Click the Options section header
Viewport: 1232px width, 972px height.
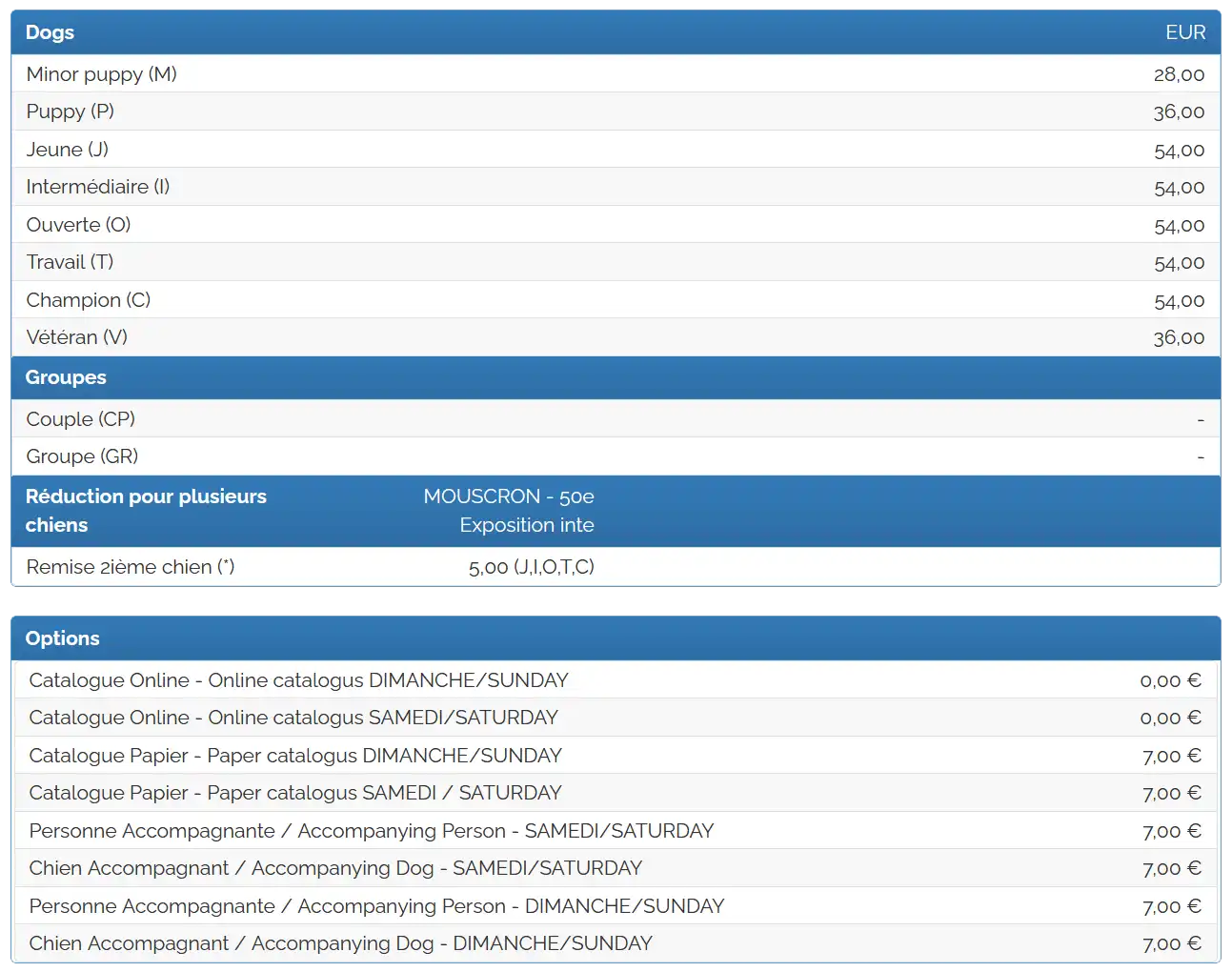click(63, 638)
